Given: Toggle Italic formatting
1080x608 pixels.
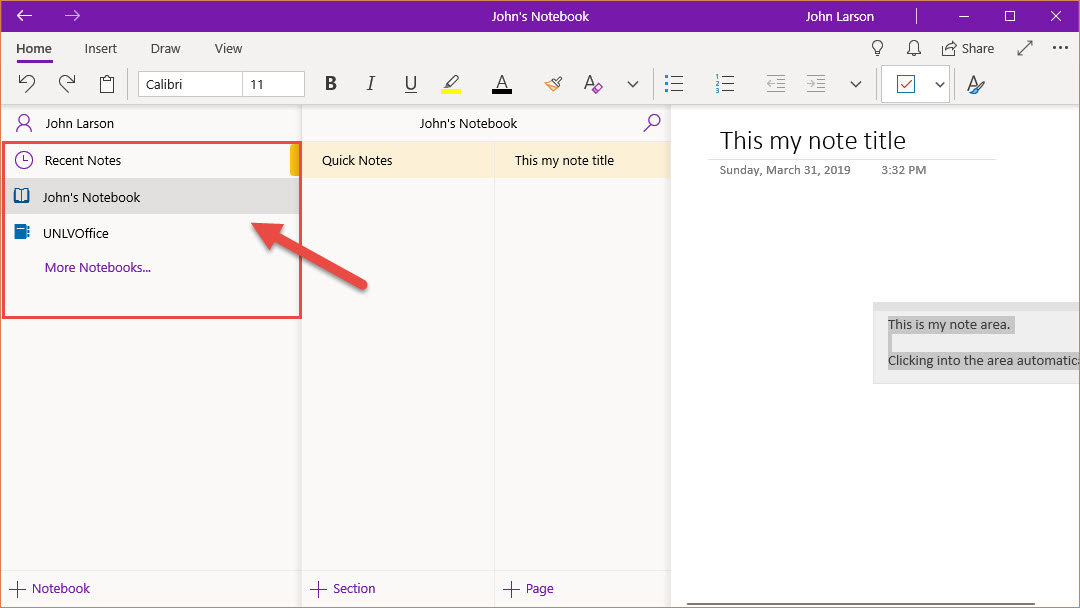Looking at the screenshot, I should [371, 84].
